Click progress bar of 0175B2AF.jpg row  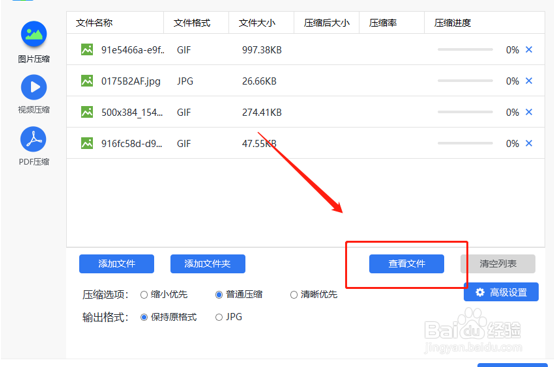click(x=465, y=81)
